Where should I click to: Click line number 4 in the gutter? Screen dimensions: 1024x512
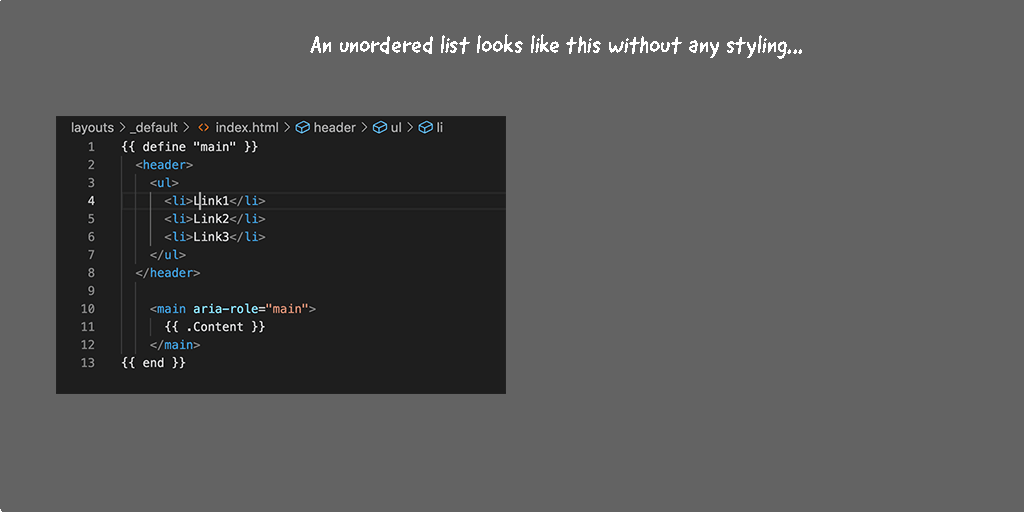point(91,201)
